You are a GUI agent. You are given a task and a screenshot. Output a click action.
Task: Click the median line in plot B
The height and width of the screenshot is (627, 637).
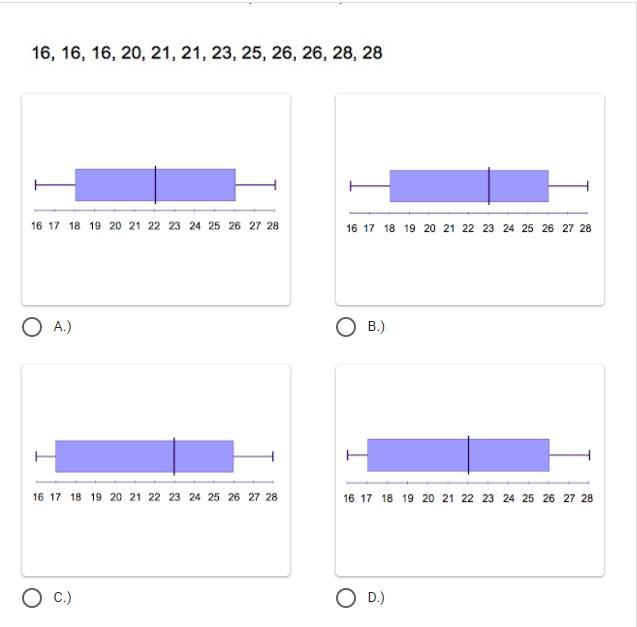pos(489,186)
